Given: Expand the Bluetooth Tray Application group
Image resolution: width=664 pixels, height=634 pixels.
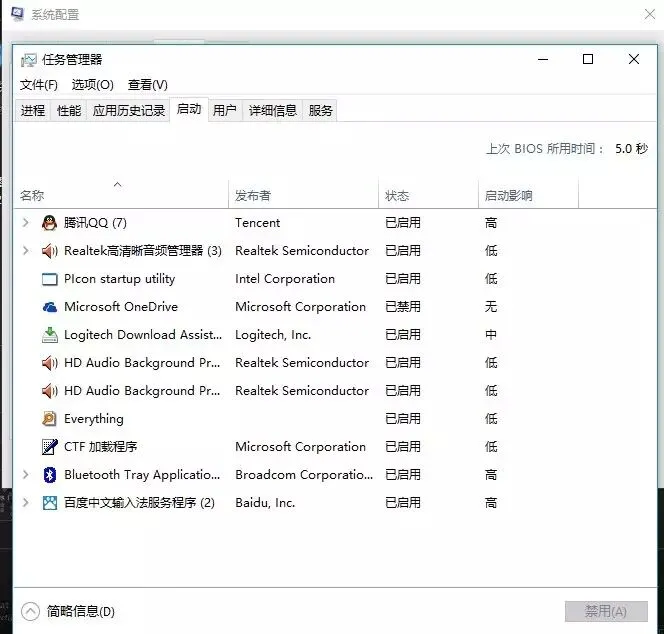Looking at the screenshot, I should pos(25,474).
